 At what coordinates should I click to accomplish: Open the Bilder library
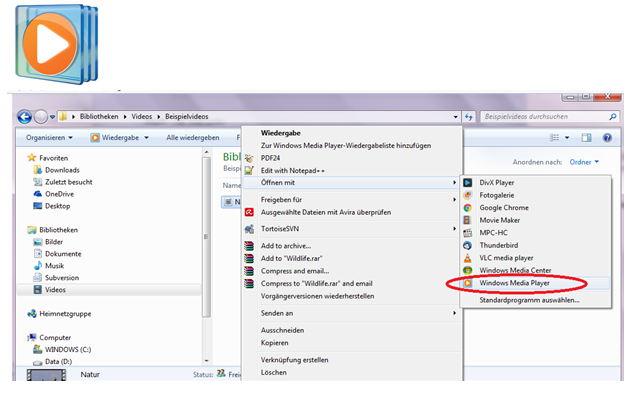54,242
